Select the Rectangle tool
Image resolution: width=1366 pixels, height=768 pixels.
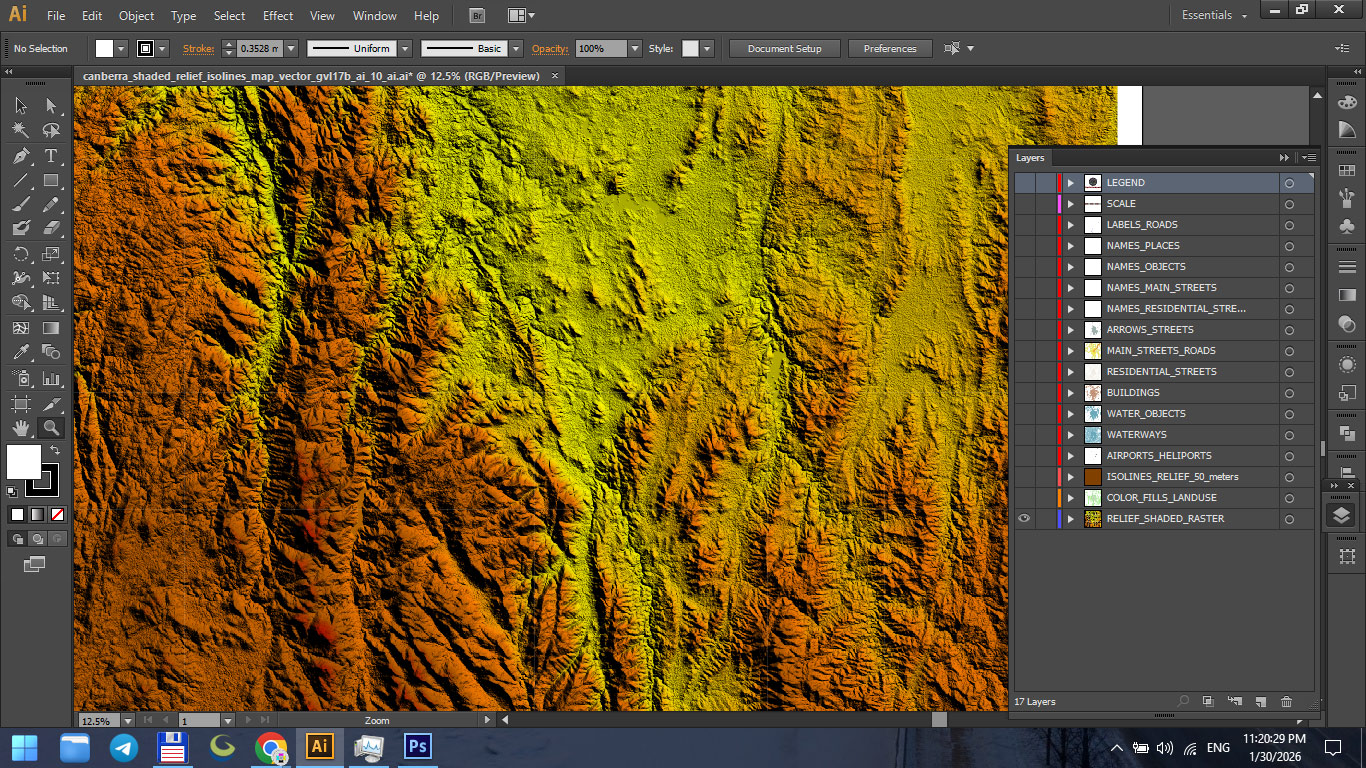tap(50, 181)
